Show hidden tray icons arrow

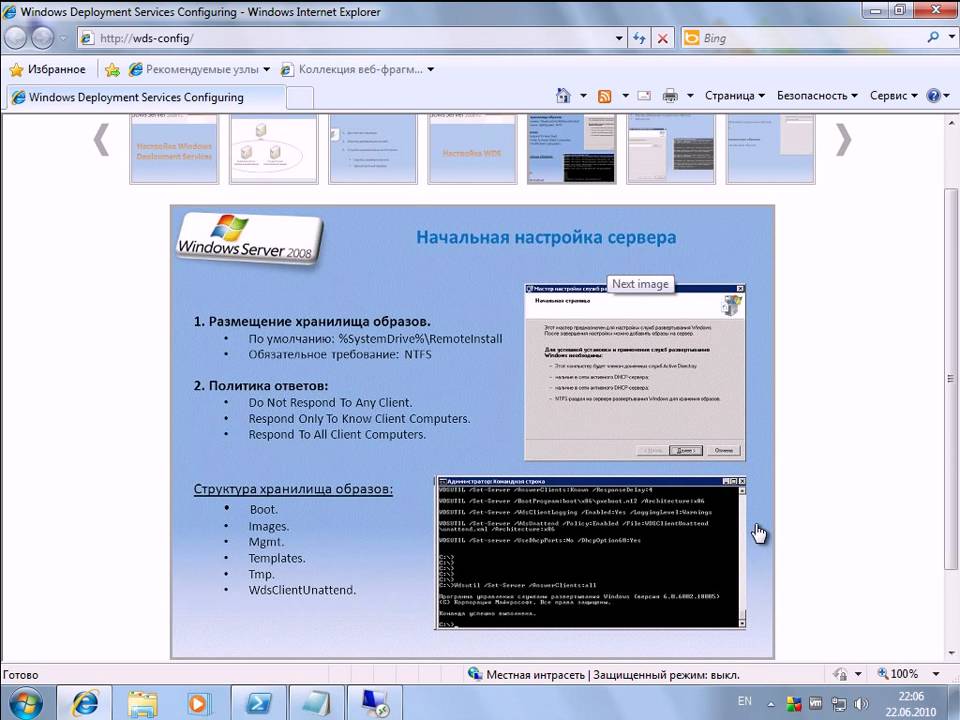click(771, 704)
